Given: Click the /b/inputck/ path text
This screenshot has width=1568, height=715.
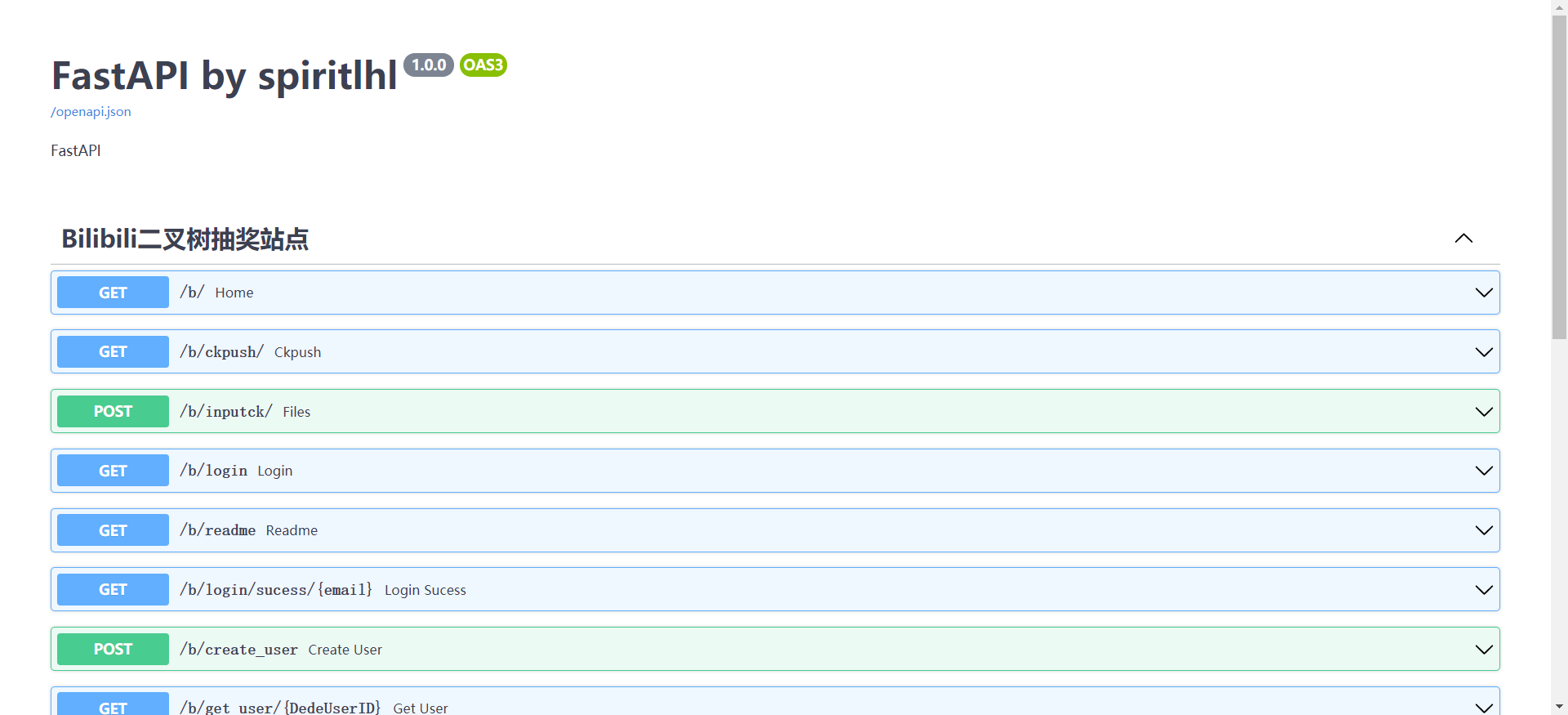Looking at the screenshot, I should coord(226,412).
